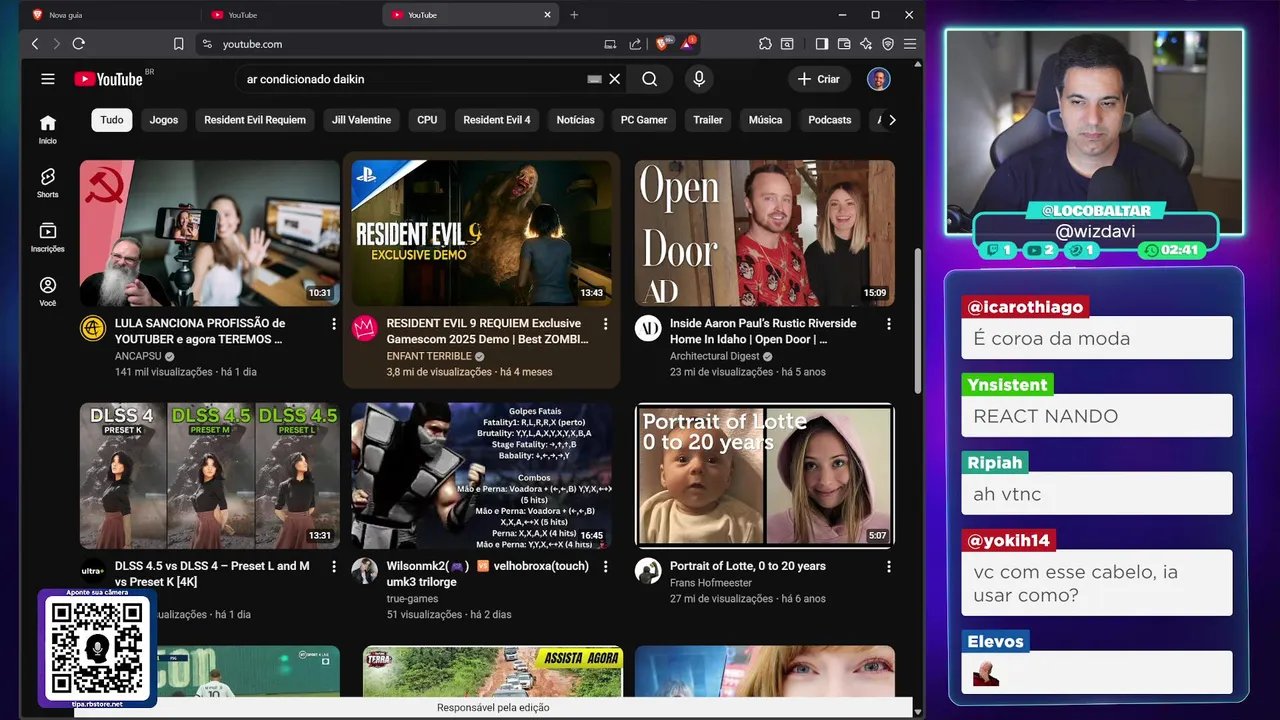Open Frans Hofmeester channel avatar
1280x720 pixels.
pos(648,571)
